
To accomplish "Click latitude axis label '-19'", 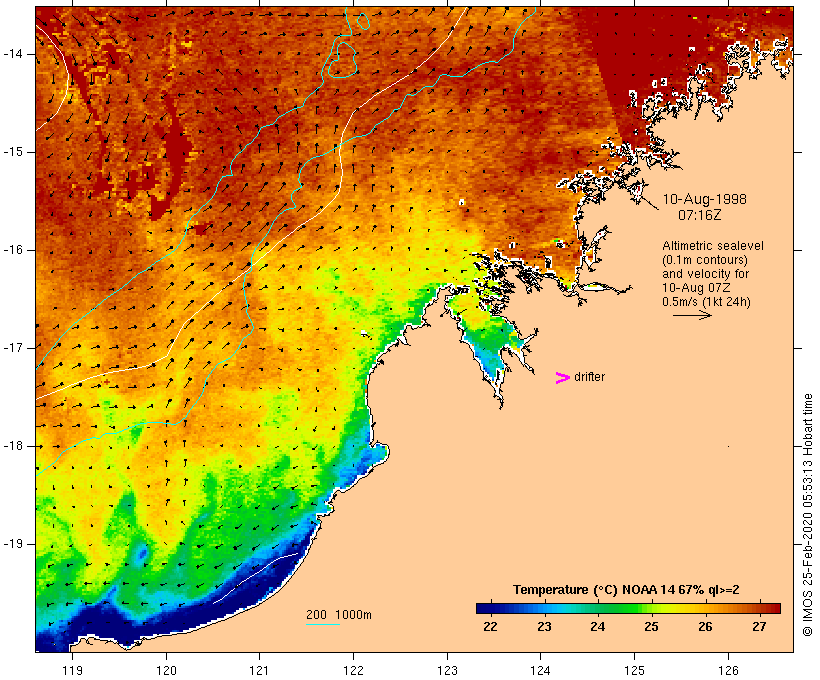I will point(13,544).
